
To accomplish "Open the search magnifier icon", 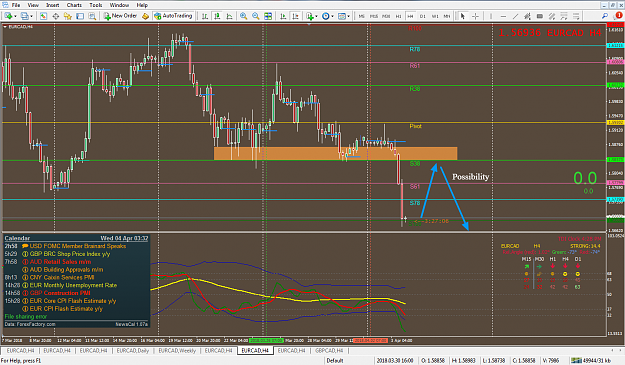I will [x=605, y=16].
